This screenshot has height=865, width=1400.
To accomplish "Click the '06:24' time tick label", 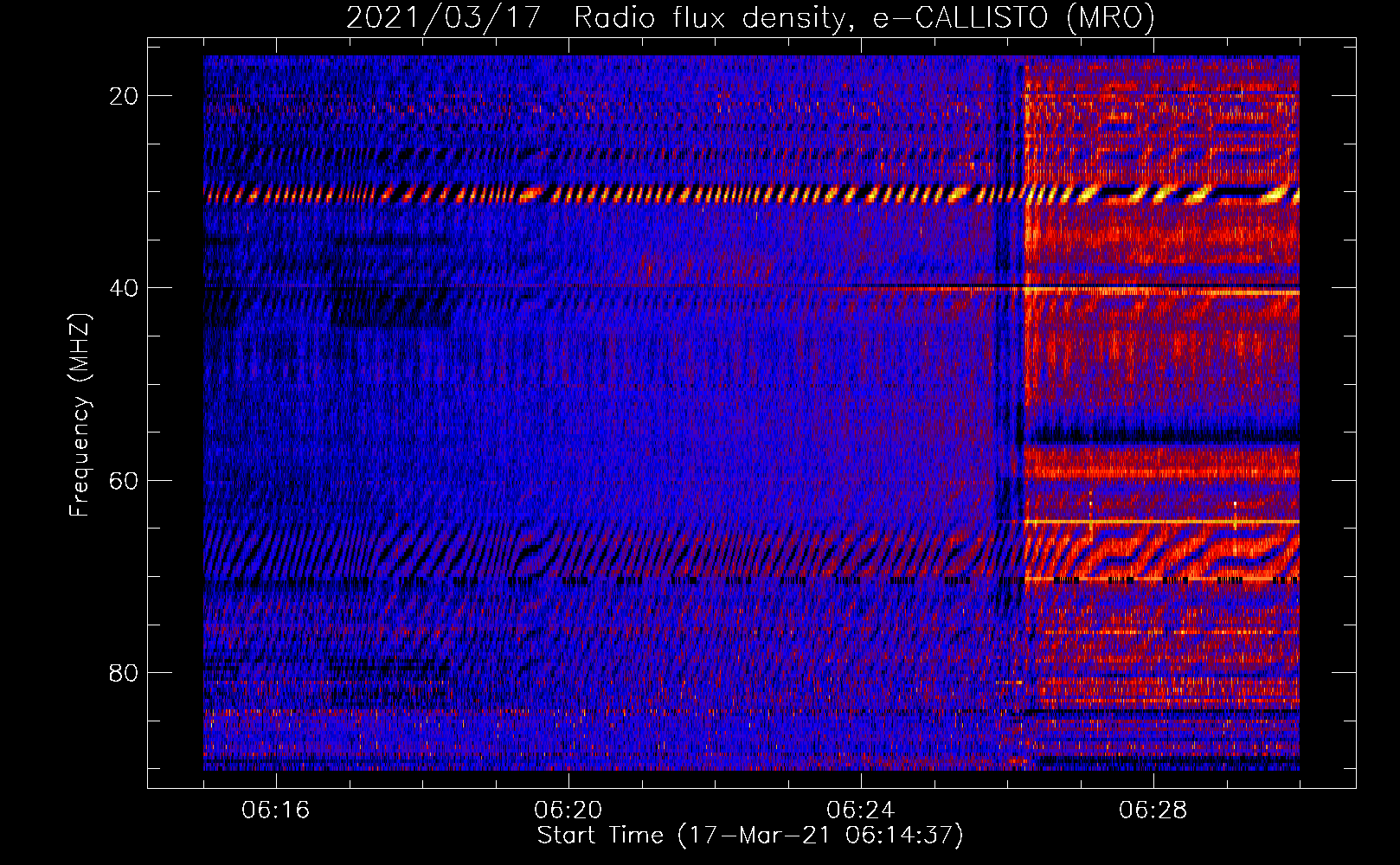I will point(861,811).
